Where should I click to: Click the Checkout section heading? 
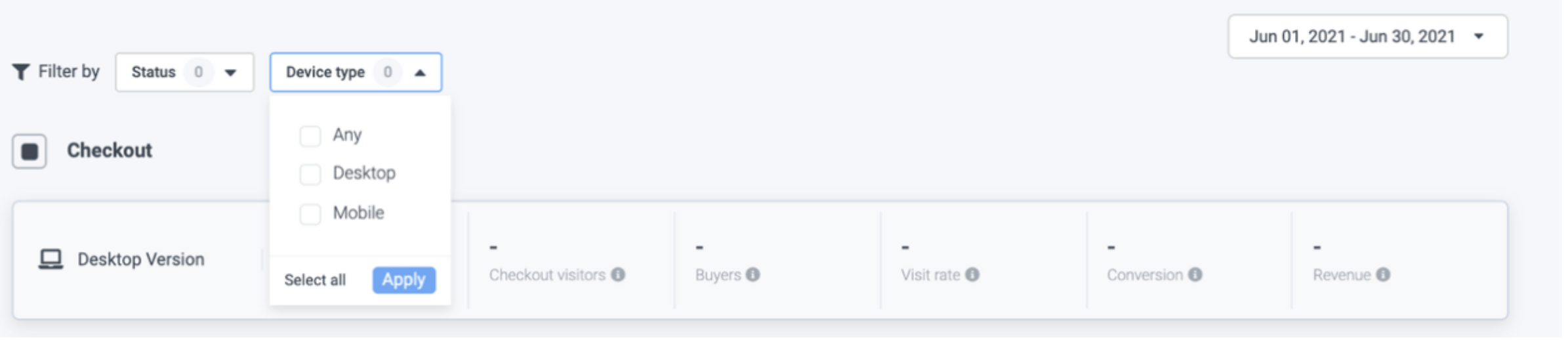pyautogui.click(x=110, y=150)
